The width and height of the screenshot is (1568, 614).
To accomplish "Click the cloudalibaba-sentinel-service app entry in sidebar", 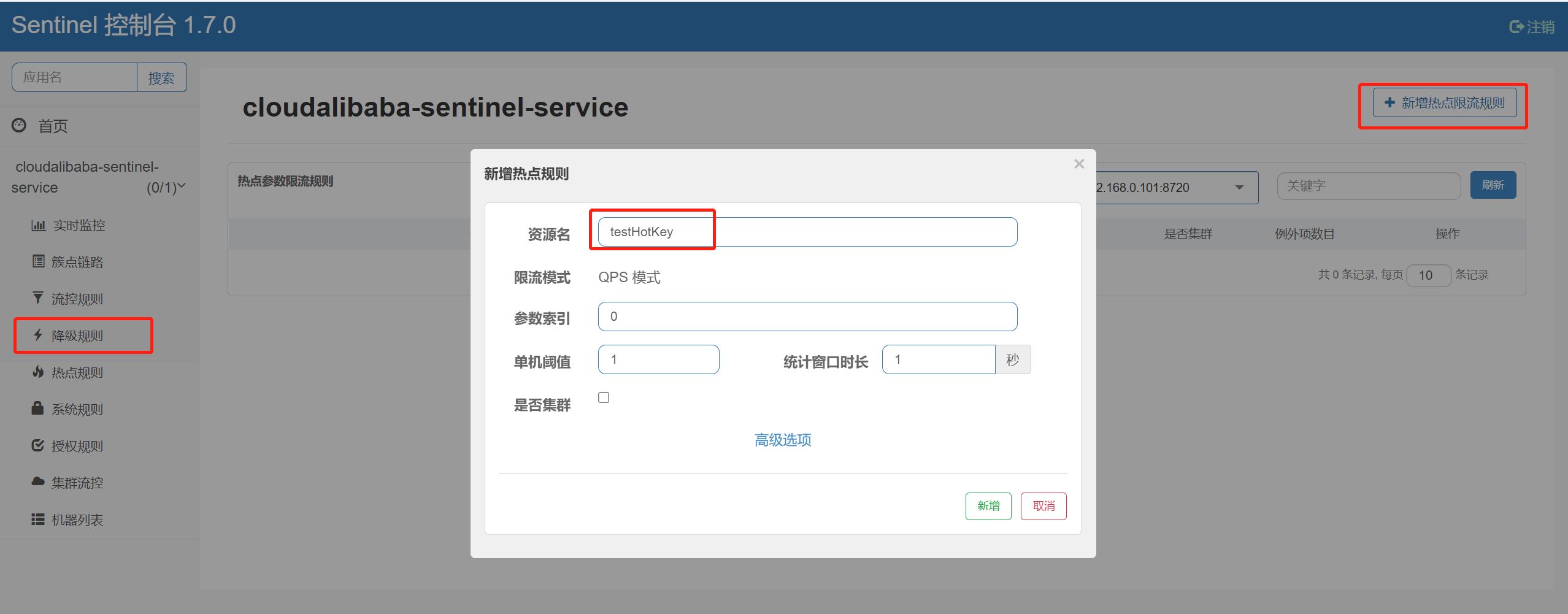I will point(98,177).
